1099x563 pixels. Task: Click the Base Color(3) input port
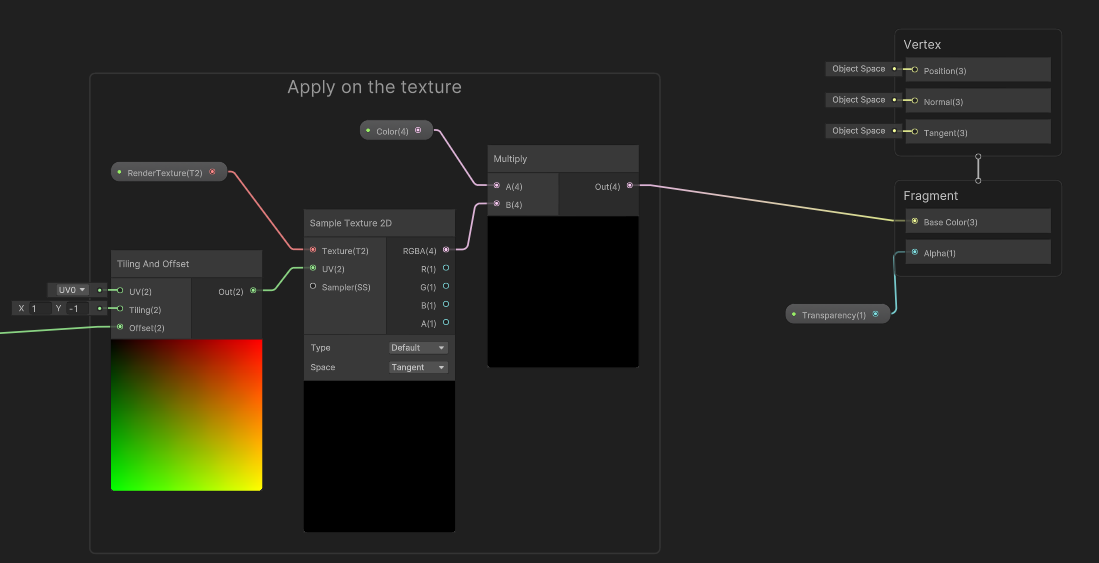[914, 221]
